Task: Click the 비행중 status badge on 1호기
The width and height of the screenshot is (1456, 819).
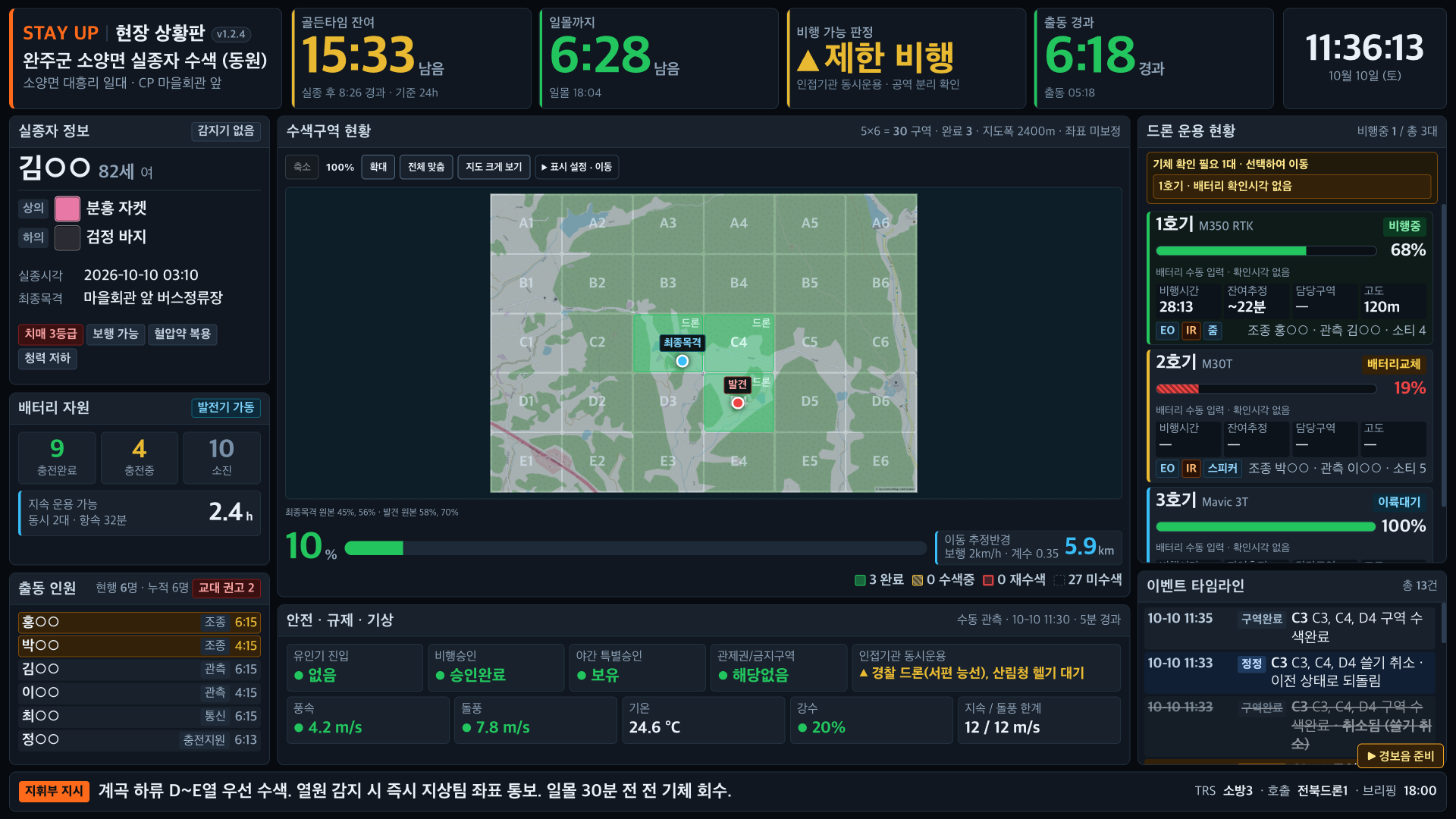Action: coord(1404,226)
